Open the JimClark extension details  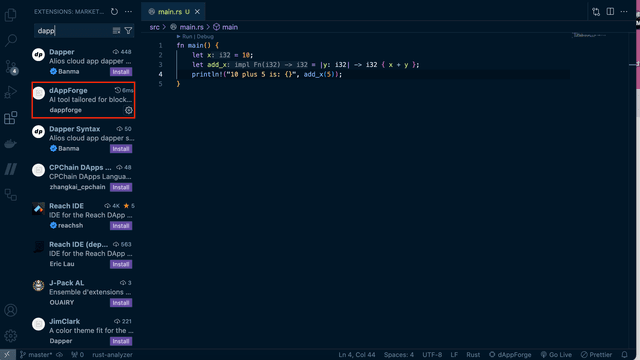(x=83, y=331)
